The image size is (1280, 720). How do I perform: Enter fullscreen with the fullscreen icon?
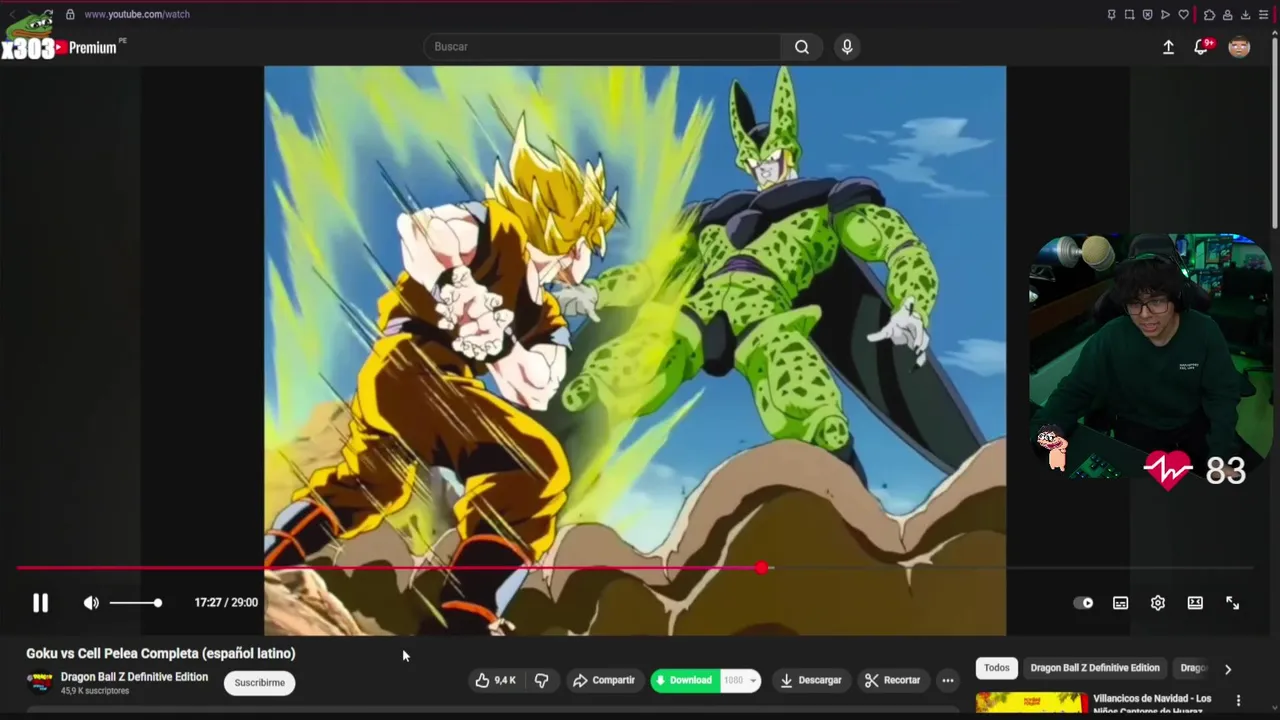point(1233,603)
